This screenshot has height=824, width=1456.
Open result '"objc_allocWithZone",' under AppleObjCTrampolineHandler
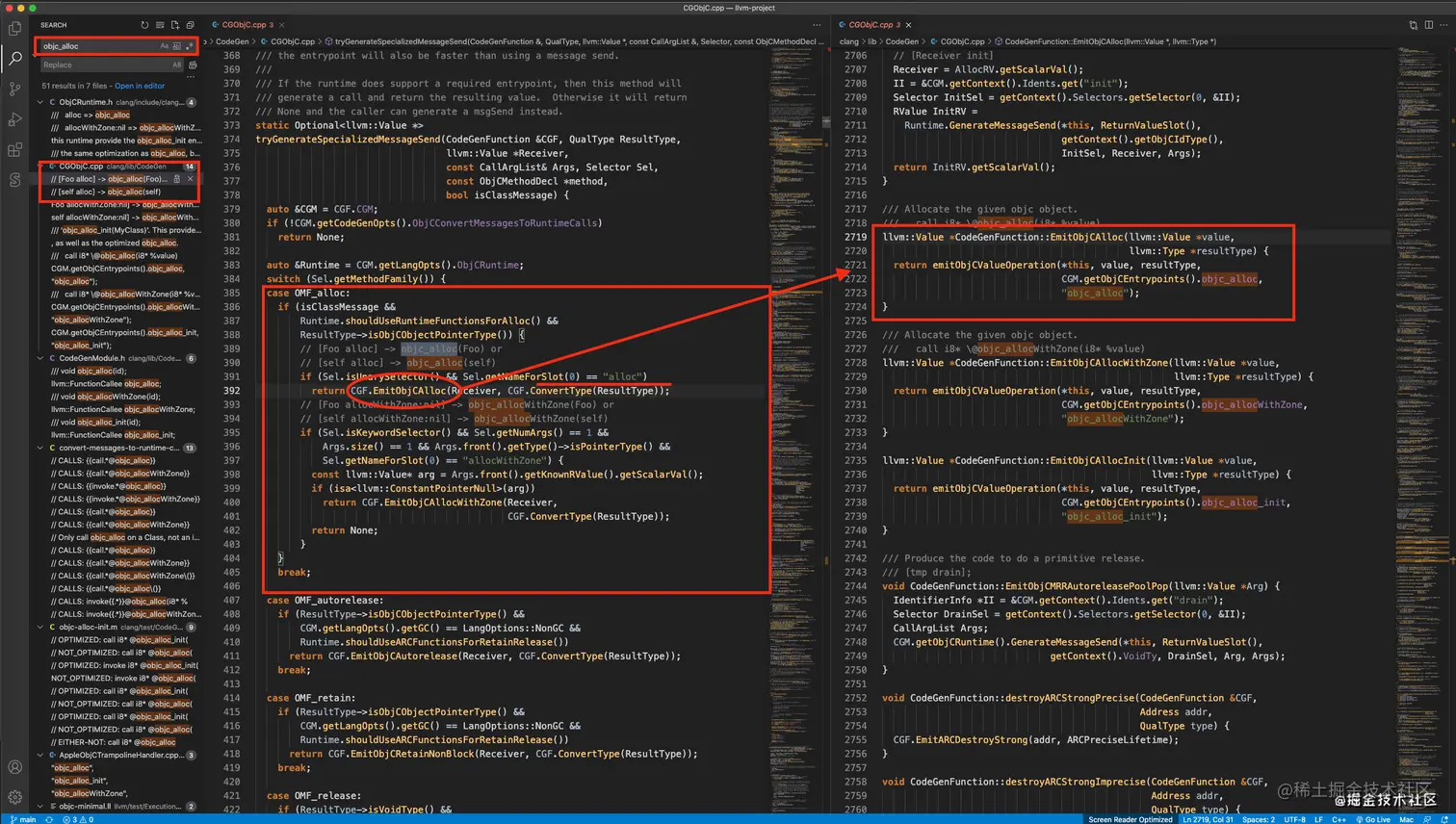click(x=89, y=793)
